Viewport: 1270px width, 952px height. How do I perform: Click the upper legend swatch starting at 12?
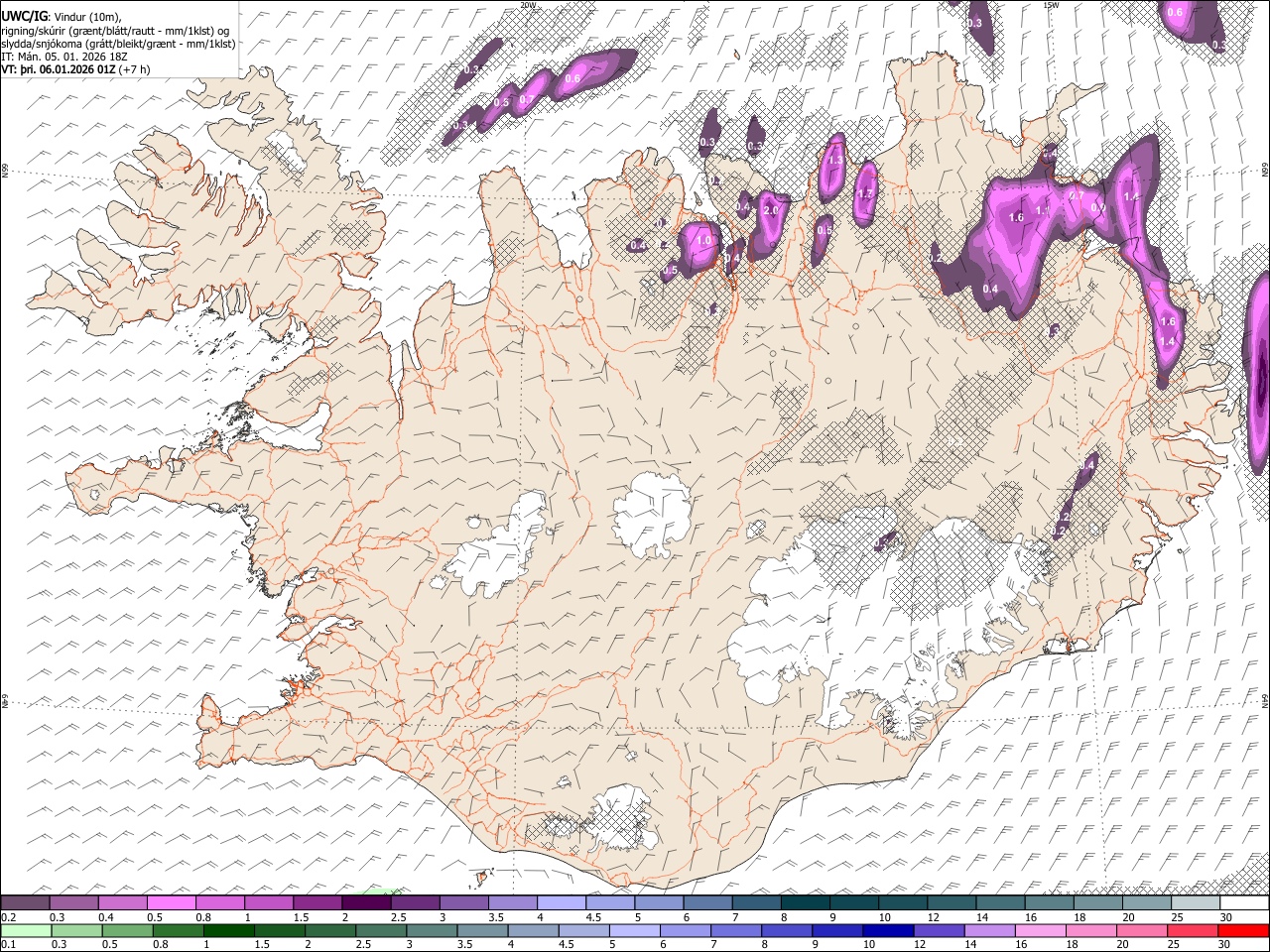coord(951,902)
